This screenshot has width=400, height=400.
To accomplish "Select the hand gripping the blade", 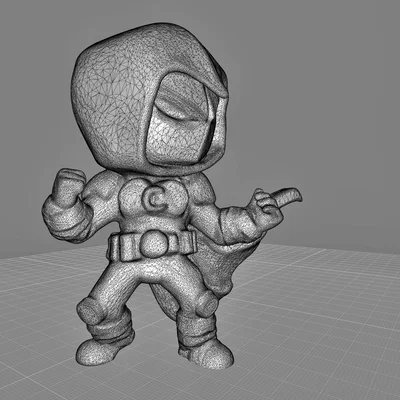I will point(268,206).
